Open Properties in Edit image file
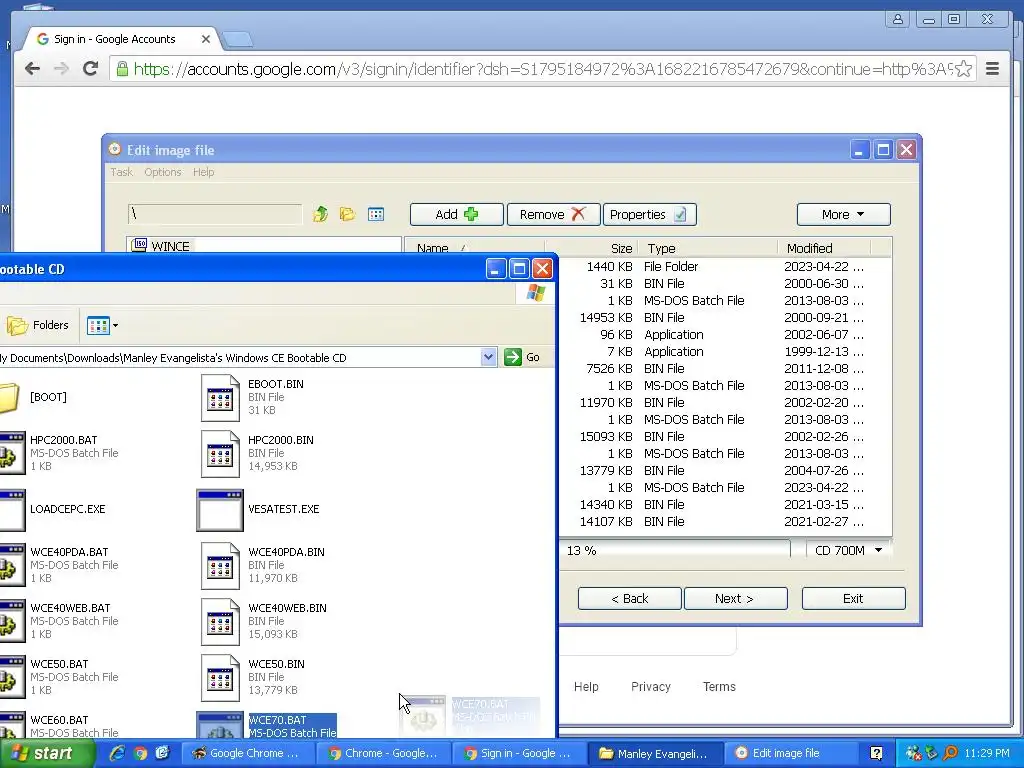The image size is (1024, 768). click(x=649, y=214)
